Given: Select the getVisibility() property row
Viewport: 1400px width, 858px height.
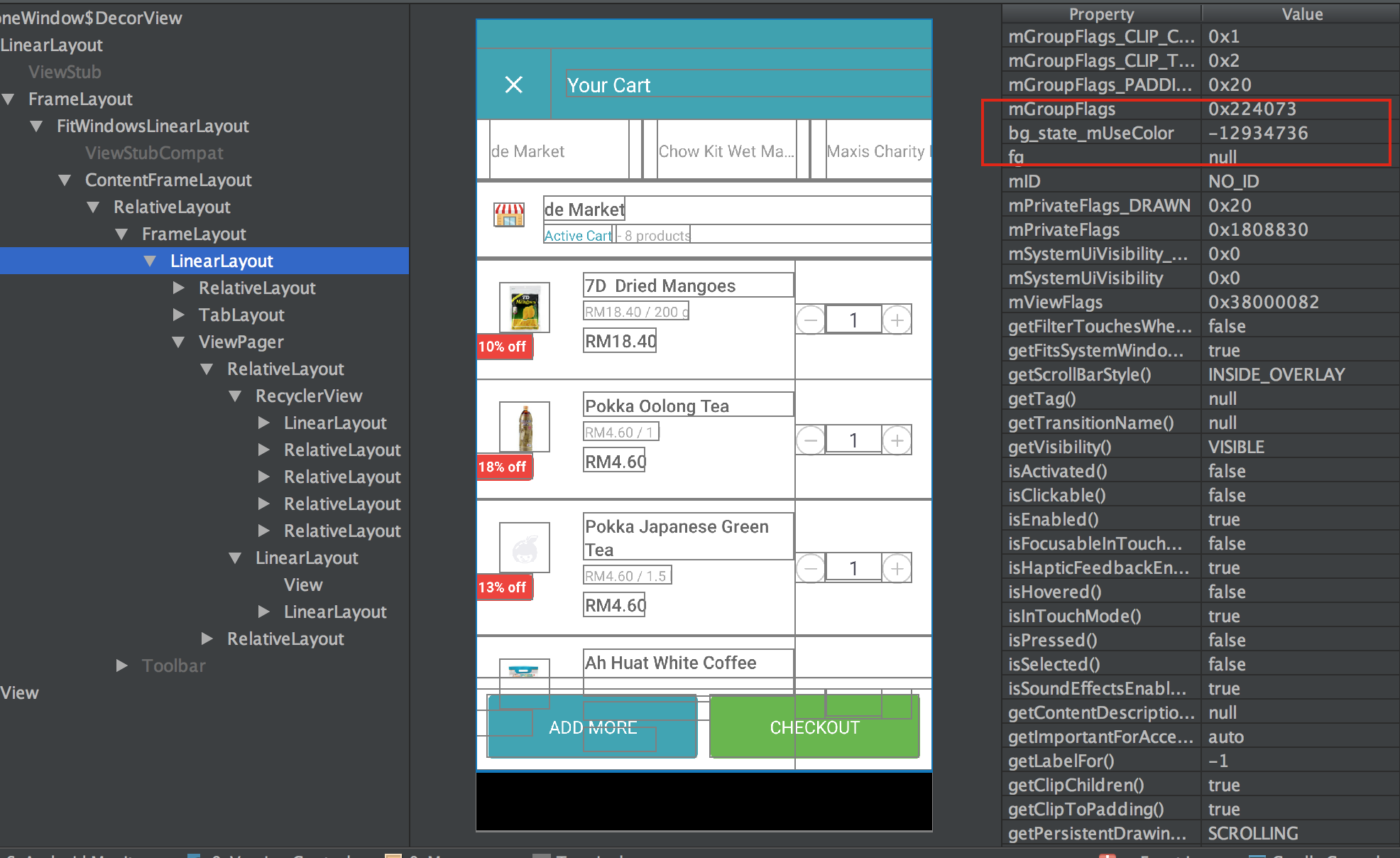Looking at the screenshot, I should pos(1201,447).
